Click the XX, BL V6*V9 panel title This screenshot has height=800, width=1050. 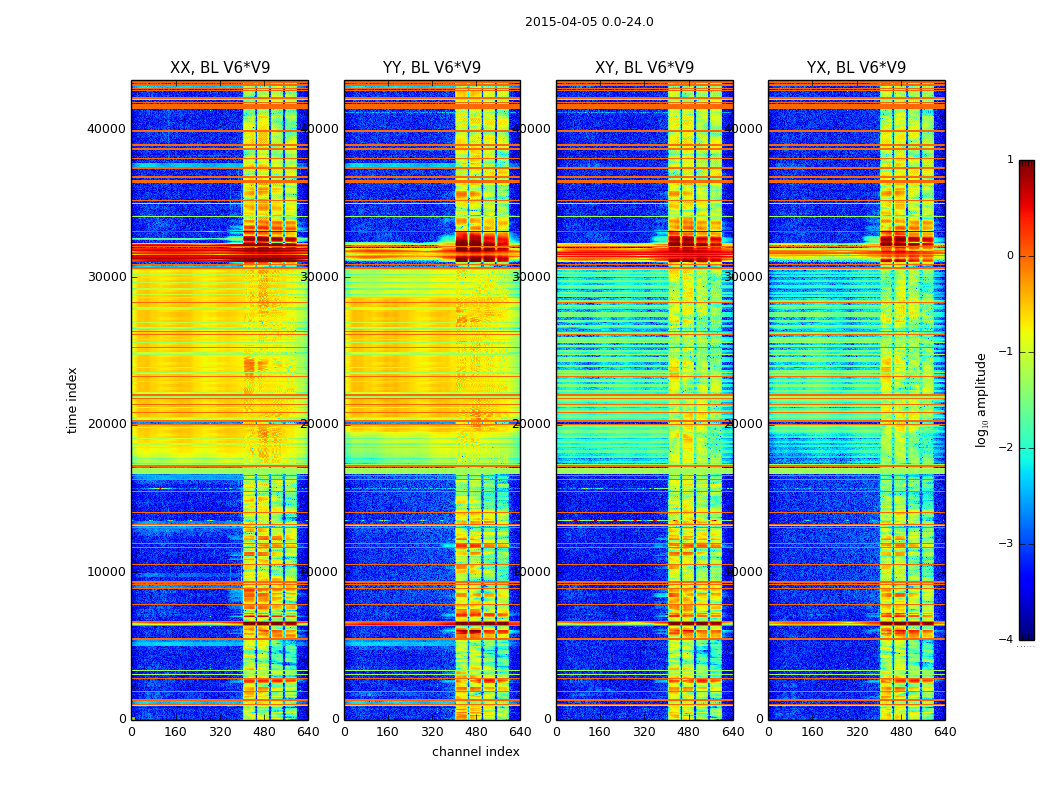[x=219, y=68]
